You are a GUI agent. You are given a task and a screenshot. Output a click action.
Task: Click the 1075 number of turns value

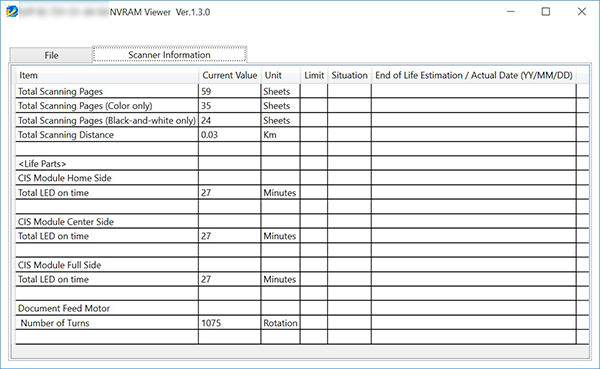[211, 323]
